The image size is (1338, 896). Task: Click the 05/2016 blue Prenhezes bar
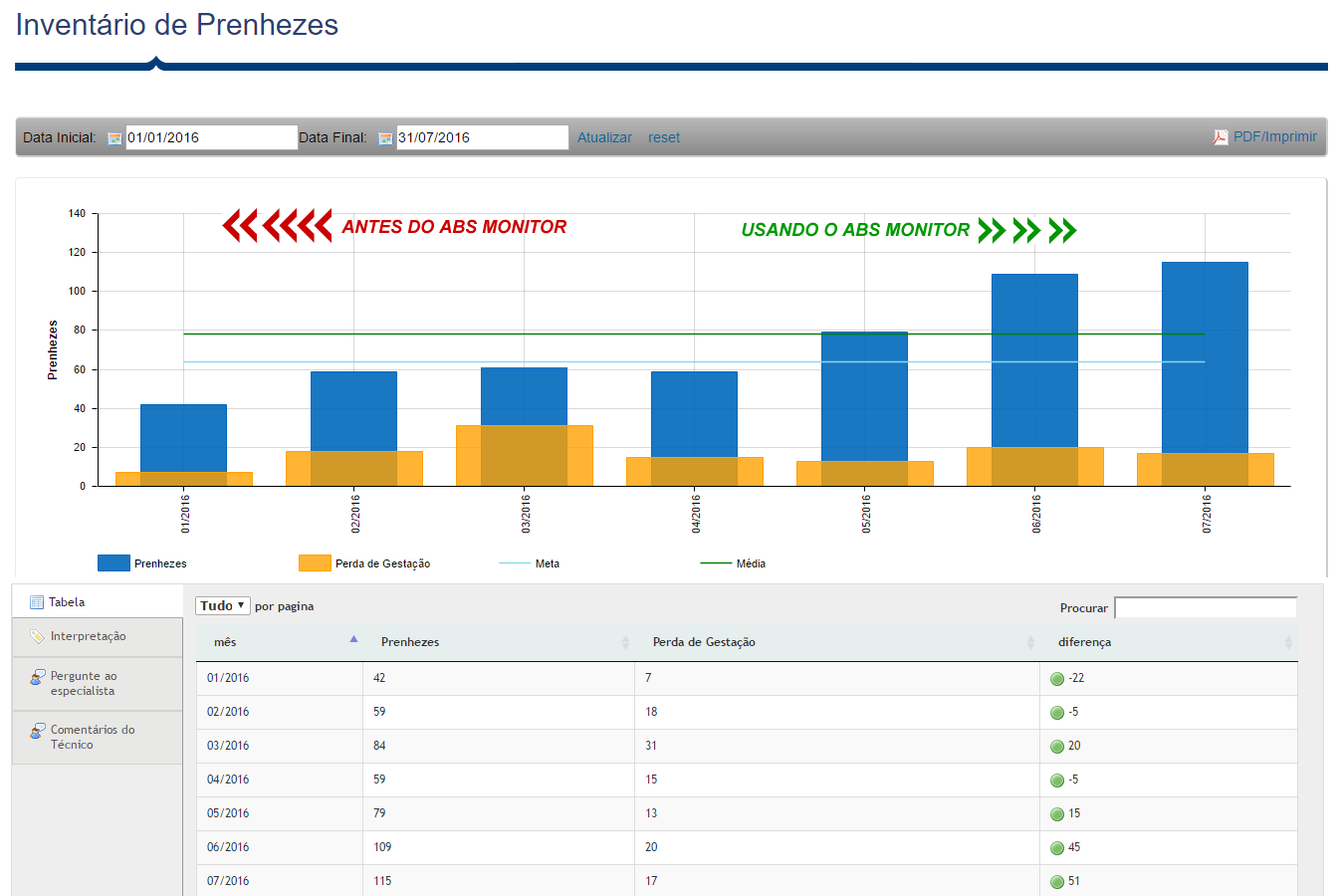pos(864,396)
